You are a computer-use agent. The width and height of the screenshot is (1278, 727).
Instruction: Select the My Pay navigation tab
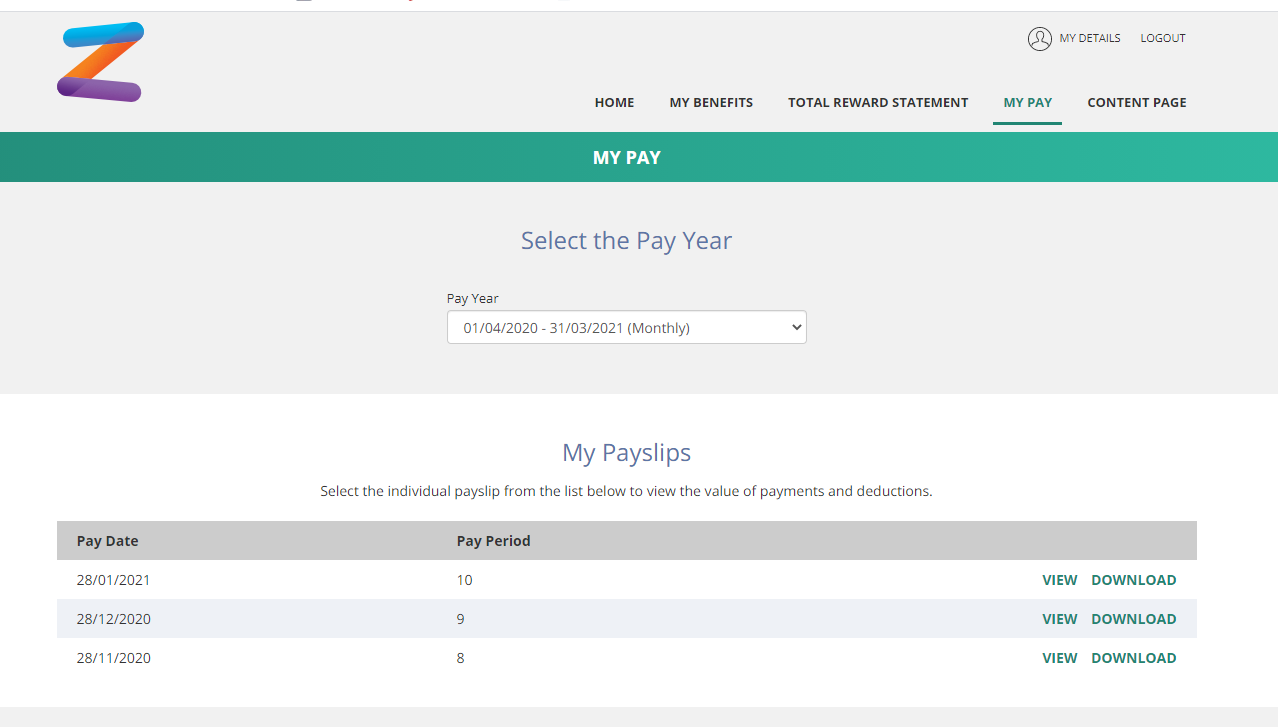(x=1028, y=102)
